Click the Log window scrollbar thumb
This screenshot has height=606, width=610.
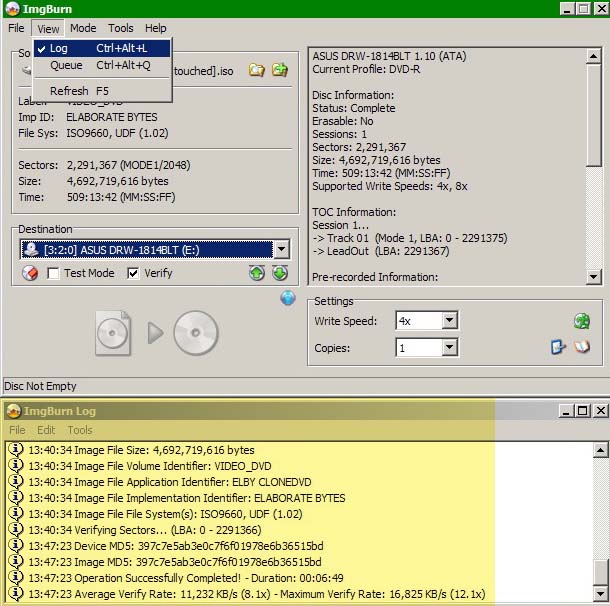tap(600, 572)
